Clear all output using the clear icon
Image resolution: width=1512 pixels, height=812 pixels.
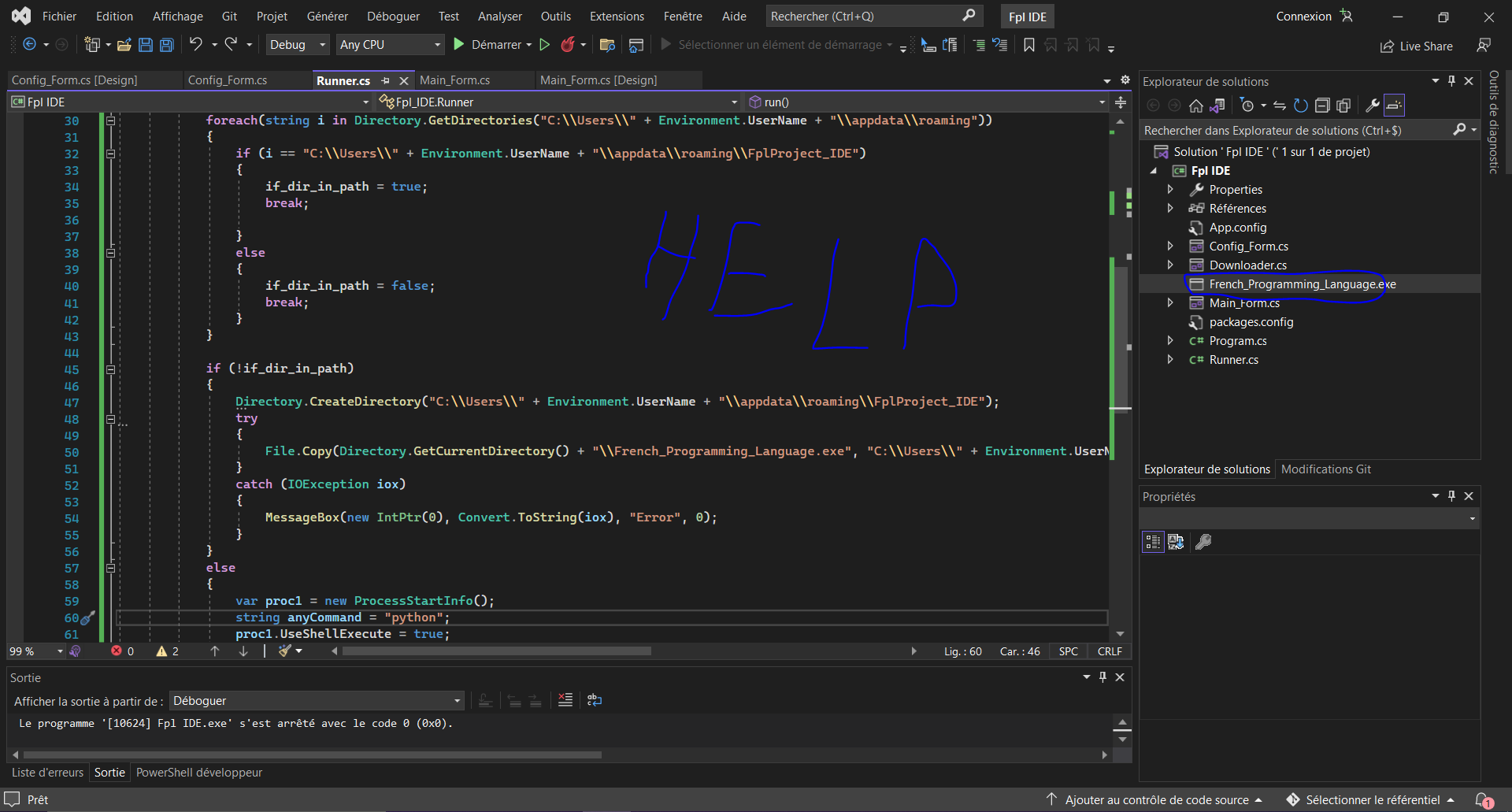point(565,700)
